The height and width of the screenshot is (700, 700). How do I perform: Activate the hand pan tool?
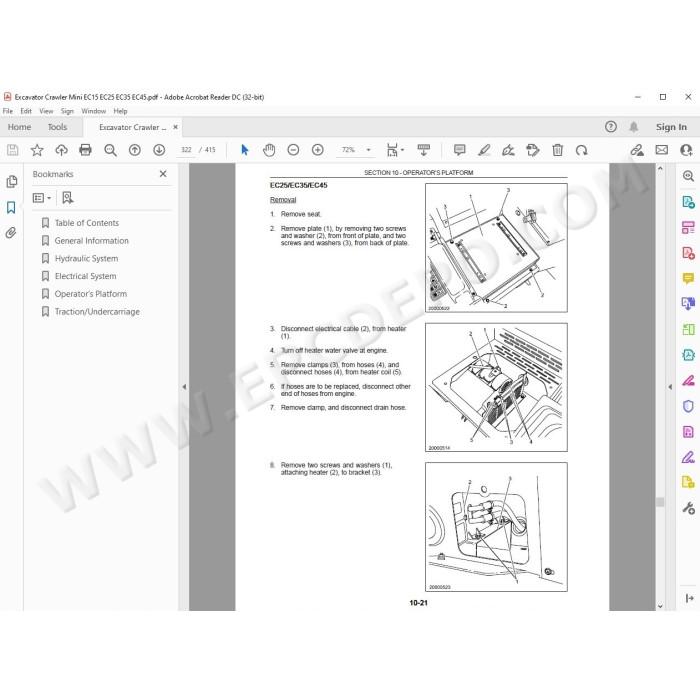[x=269, y=150]
